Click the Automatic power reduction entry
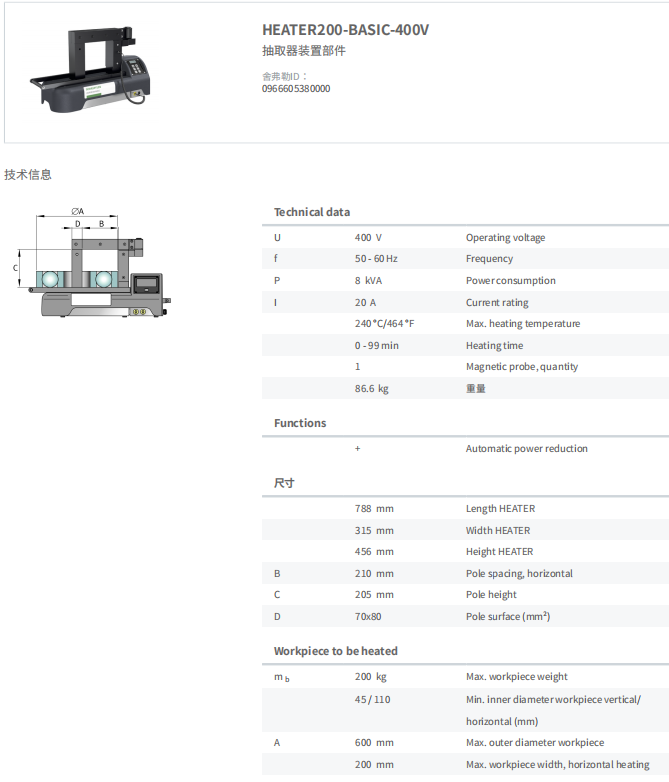669x782 pixels. (x=526, y=449)
